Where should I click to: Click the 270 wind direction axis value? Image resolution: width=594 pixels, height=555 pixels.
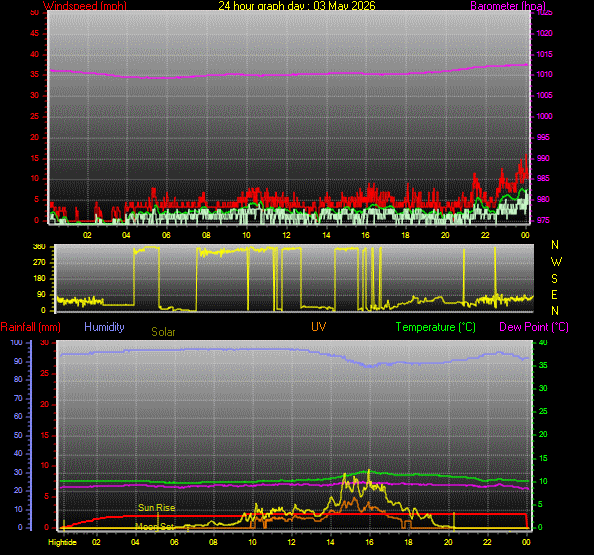pos(39,262)
